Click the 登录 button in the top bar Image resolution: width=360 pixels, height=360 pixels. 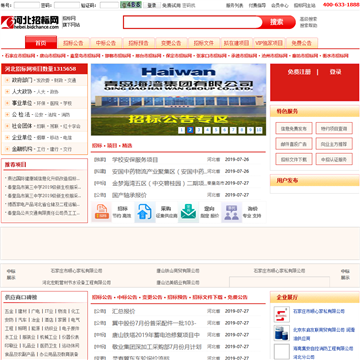click(152, 5)
